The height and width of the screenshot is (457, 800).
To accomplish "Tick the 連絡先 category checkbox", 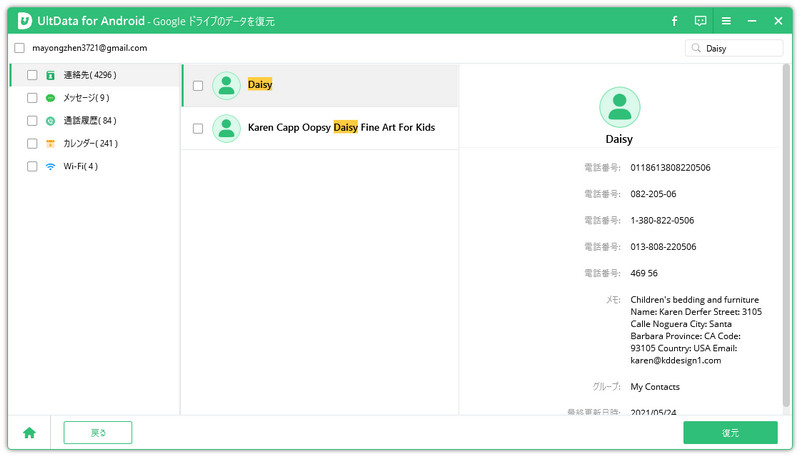I will (x=32, y=75).
